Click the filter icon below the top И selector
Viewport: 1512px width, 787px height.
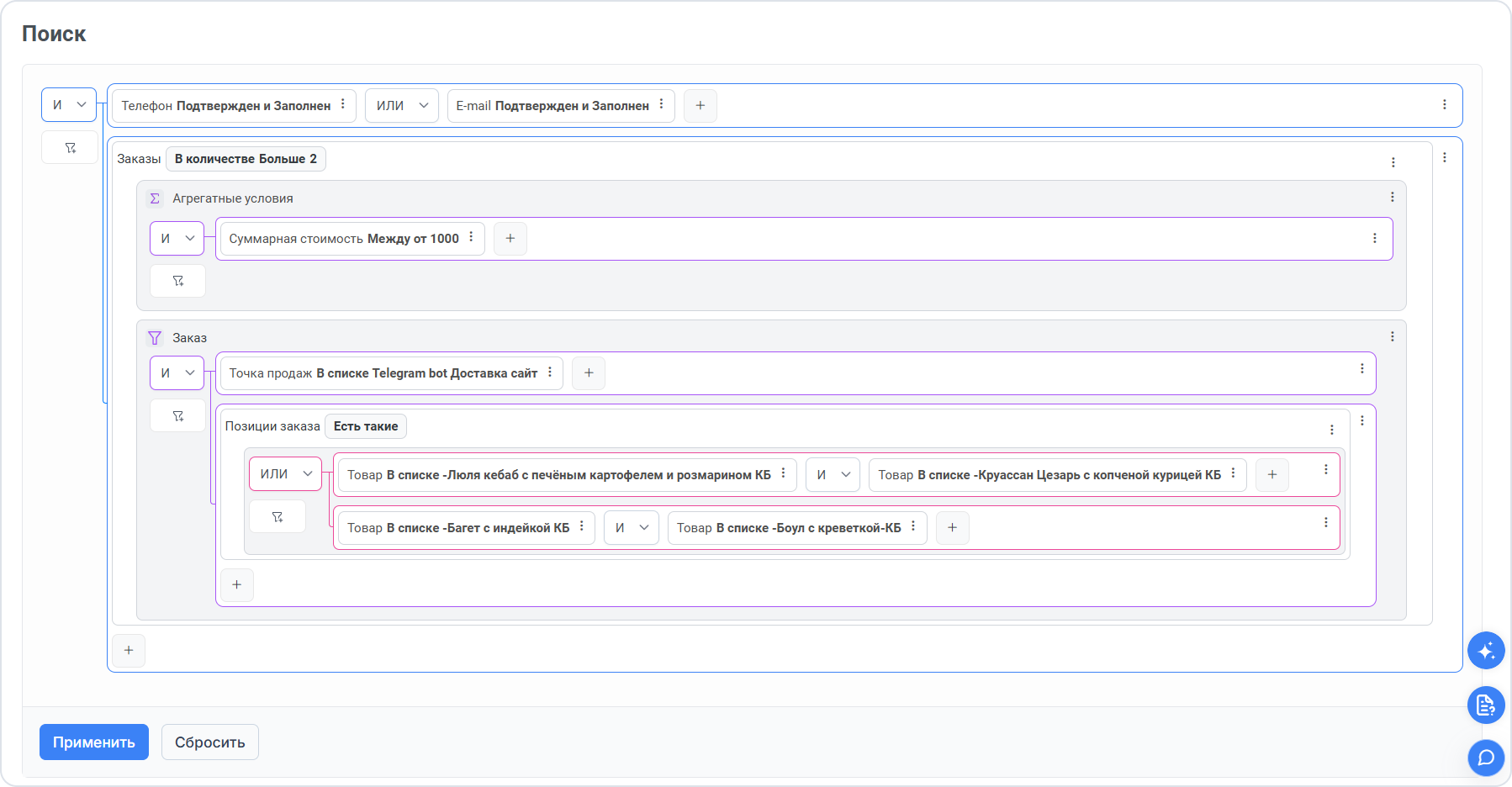pyautogui.click(x=70, y=148)
